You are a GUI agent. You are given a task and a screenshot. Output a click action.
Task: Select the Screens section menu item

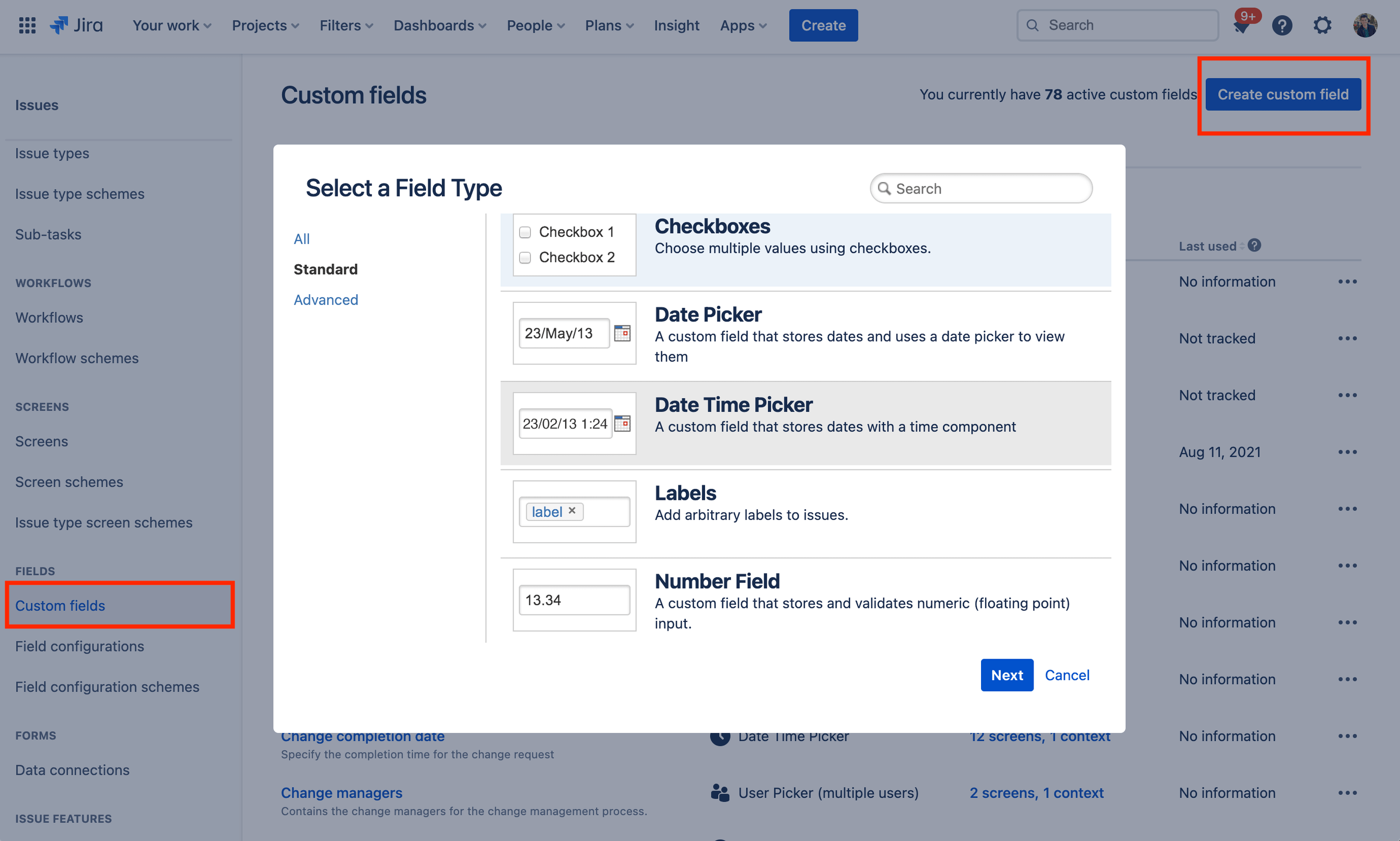41,440
